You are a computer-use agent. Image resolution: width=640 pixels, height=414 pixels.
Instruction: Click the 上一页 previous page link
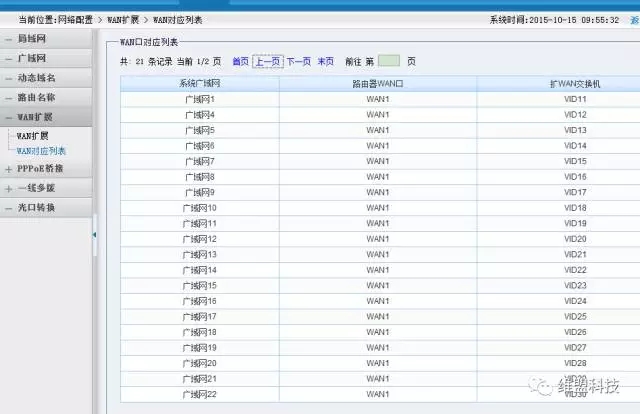pos(267,61)
